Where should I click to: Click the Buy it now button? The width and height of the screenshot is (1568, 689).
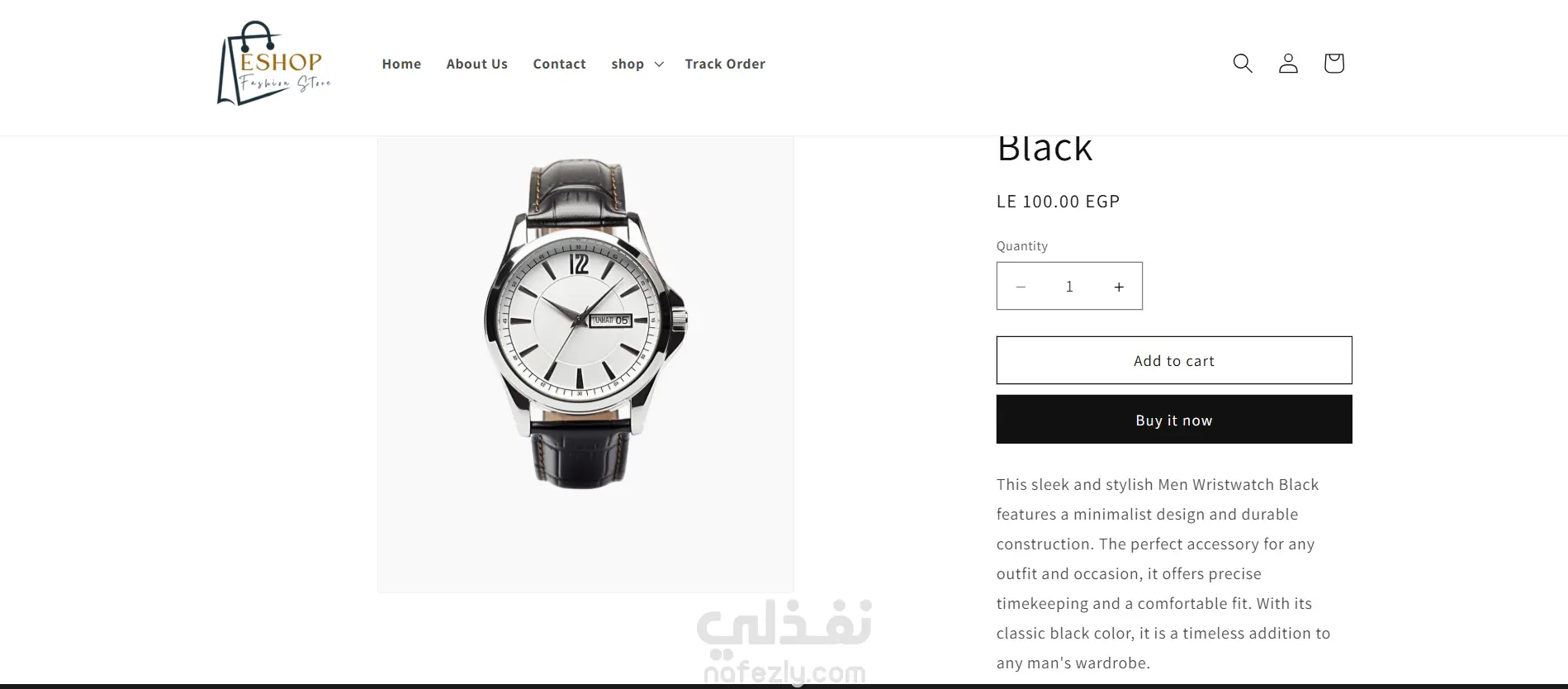(1174, 420)
